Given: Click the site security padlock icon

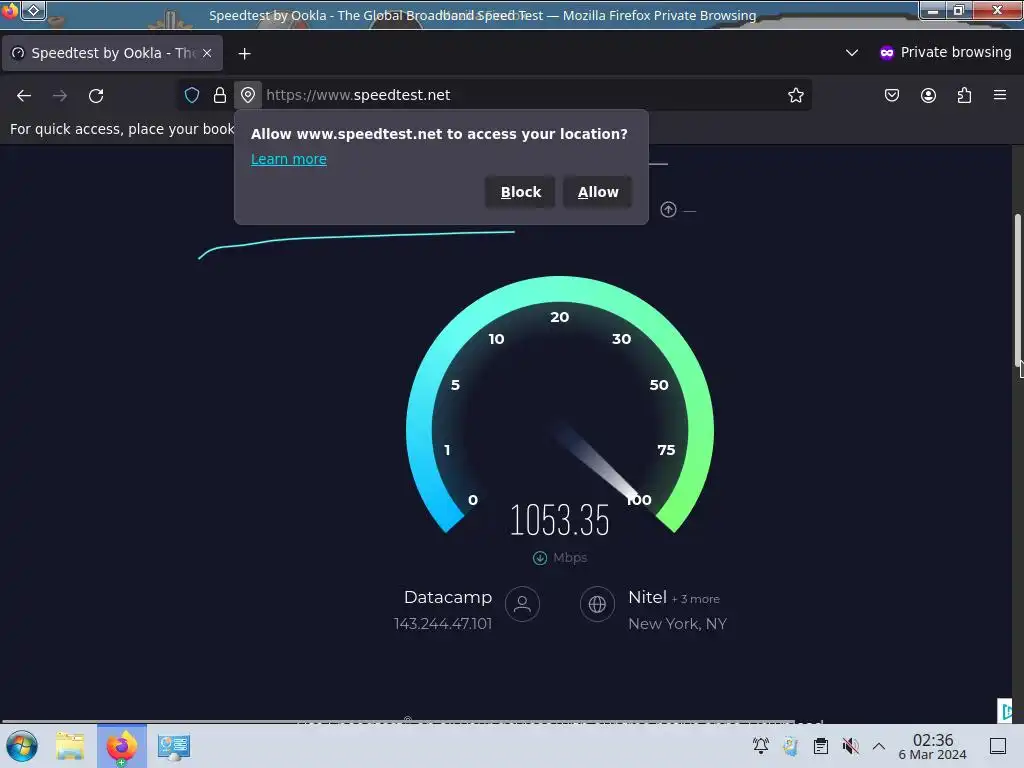Looking at the screenshot, I should click(220, 95).
